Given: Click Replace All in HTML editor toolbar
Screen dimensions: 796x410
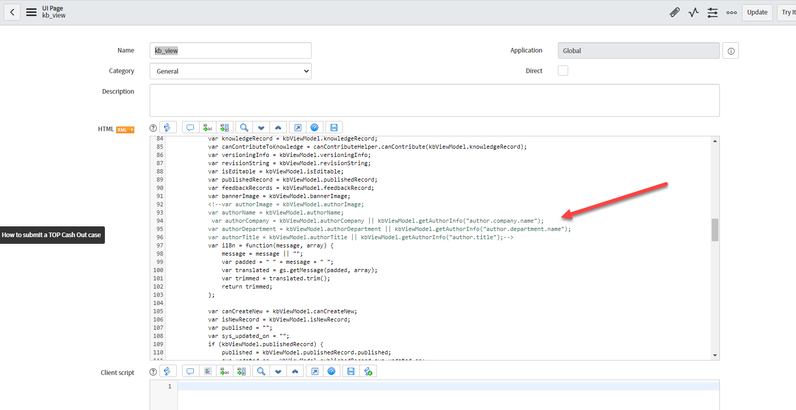Looking at the screenshot, I should [225, 128].
